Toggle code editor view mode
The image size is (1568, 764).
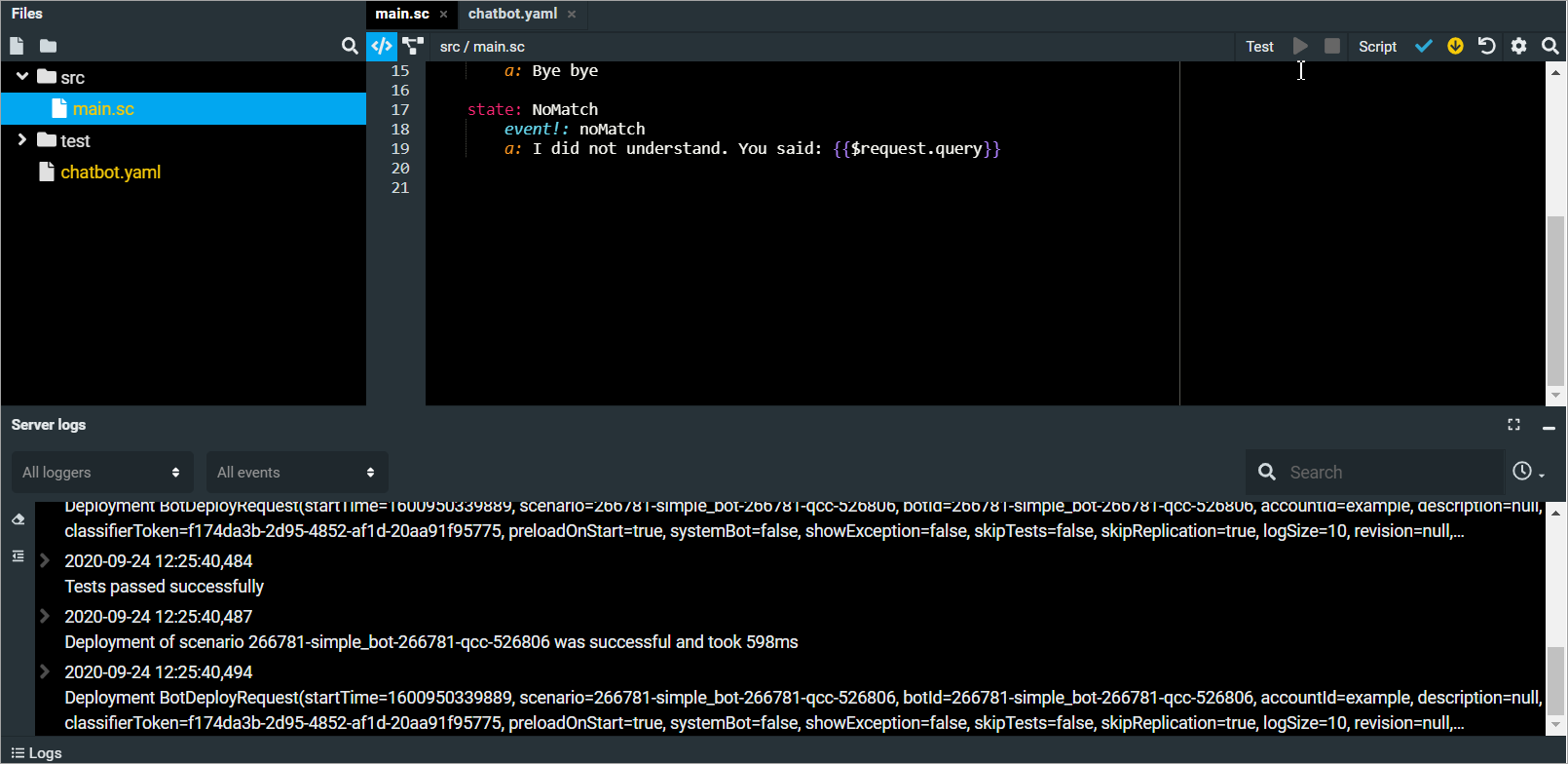382,46
